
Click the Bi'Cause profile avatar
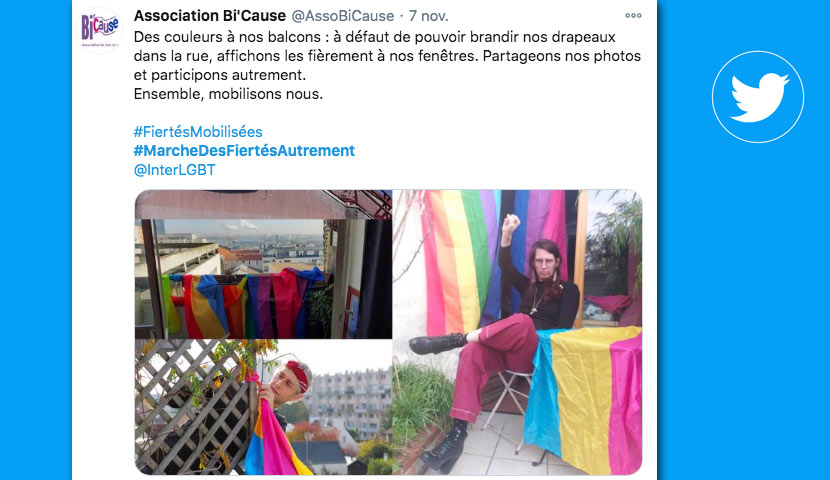(100, 29)
